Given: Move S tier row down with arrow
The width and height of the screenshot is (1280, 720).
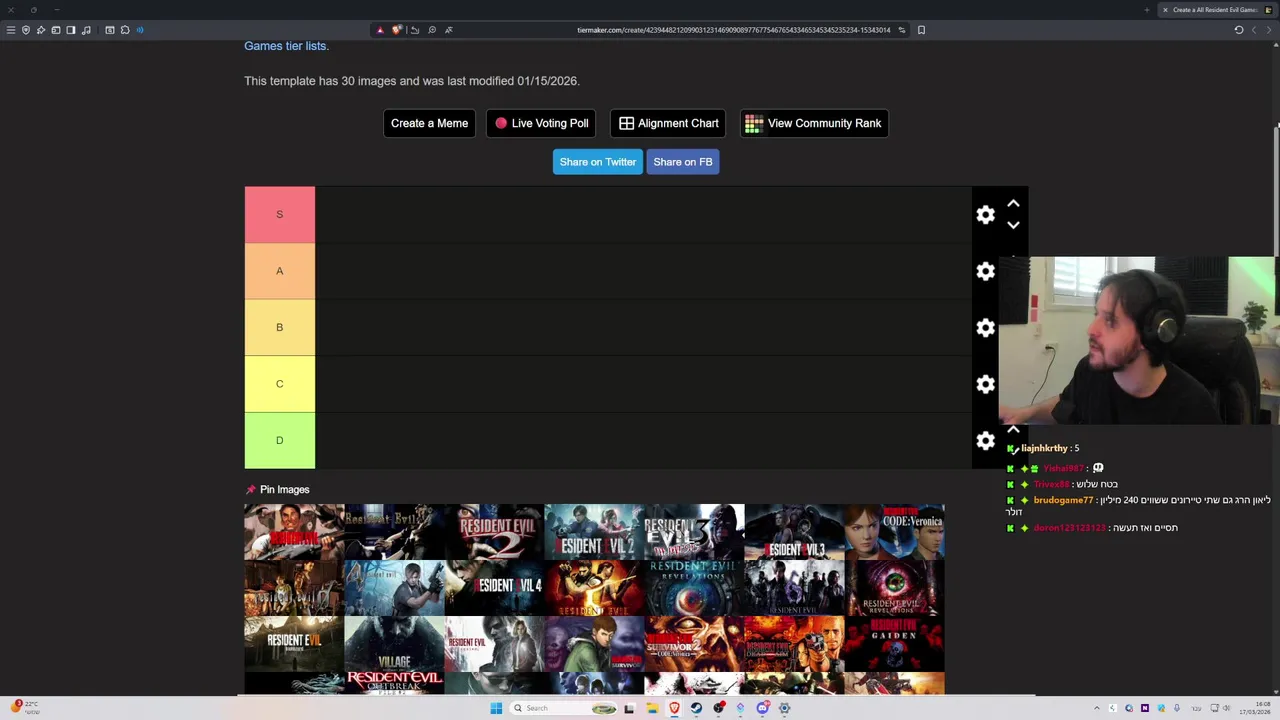Looking at the screenshot, I should tap(1013, 225).
